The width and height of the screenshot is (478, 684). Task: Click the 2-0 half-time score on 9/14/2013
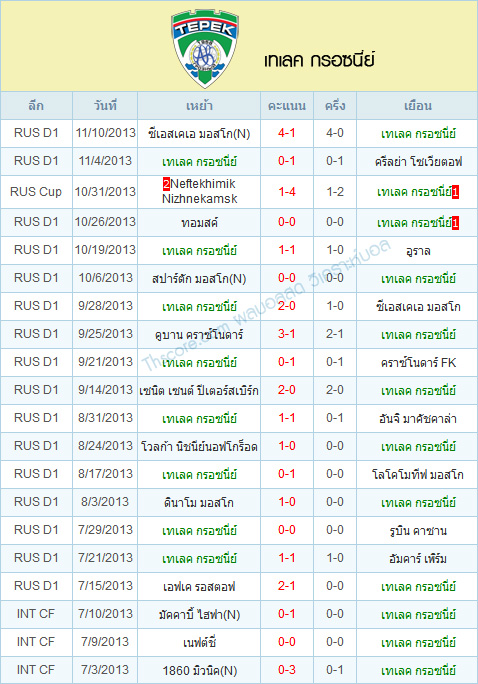click(x=335, y=390)
